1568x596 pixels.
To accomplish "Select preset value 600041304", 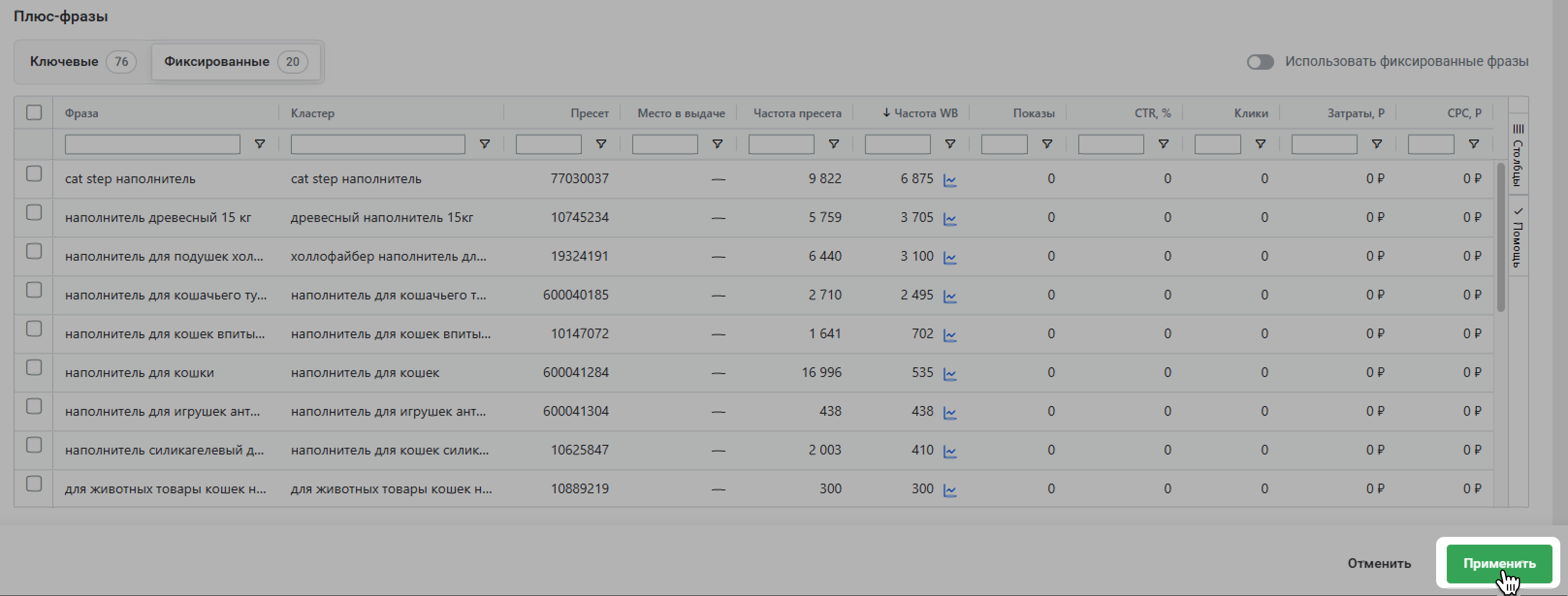I will pos(576,411).
